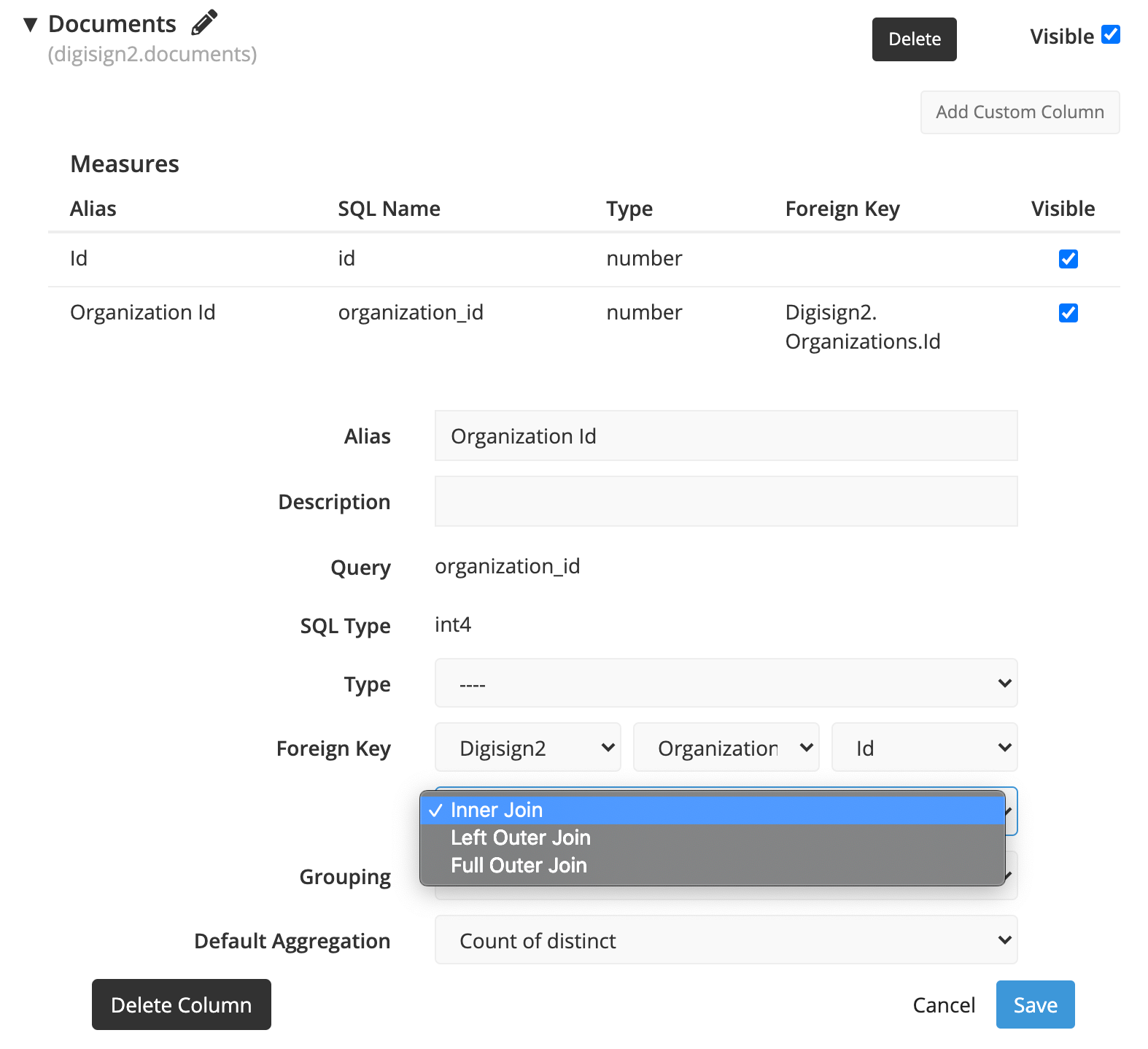The height and width of the screenshot is (1049, 1148).
Task: Select the Id measure row
Action: pyautogui.click(x=583, y=259)
